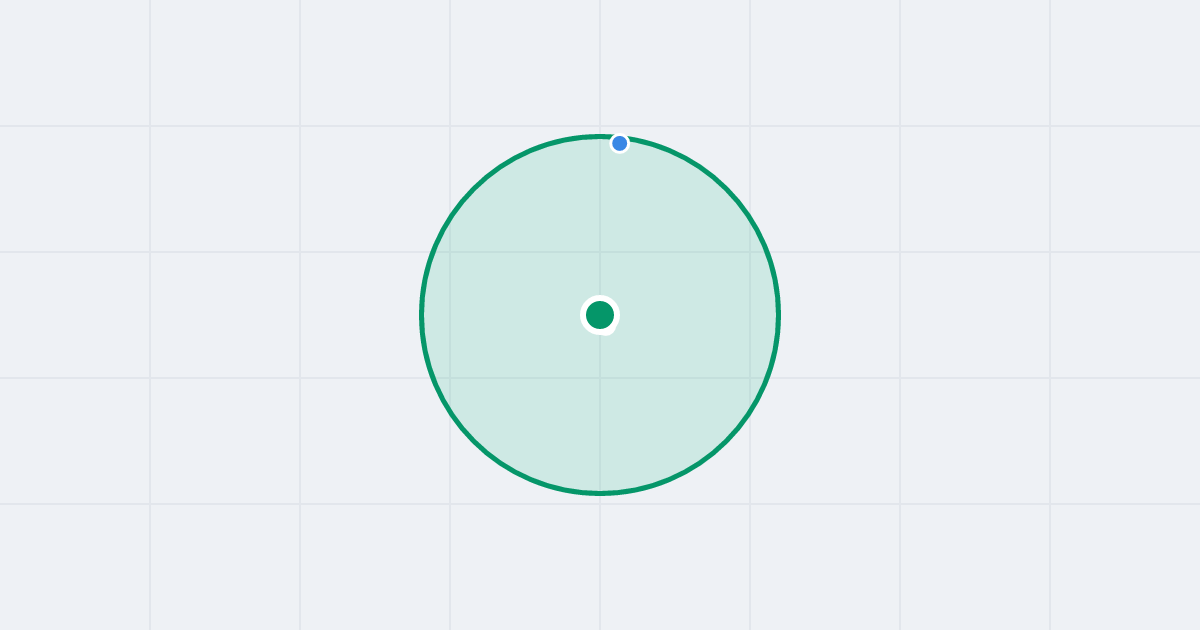The image size is (1200, 630).
Task: Click the circle's leftmost edge point
Action: pyautogui.click(x=421, y=315)
